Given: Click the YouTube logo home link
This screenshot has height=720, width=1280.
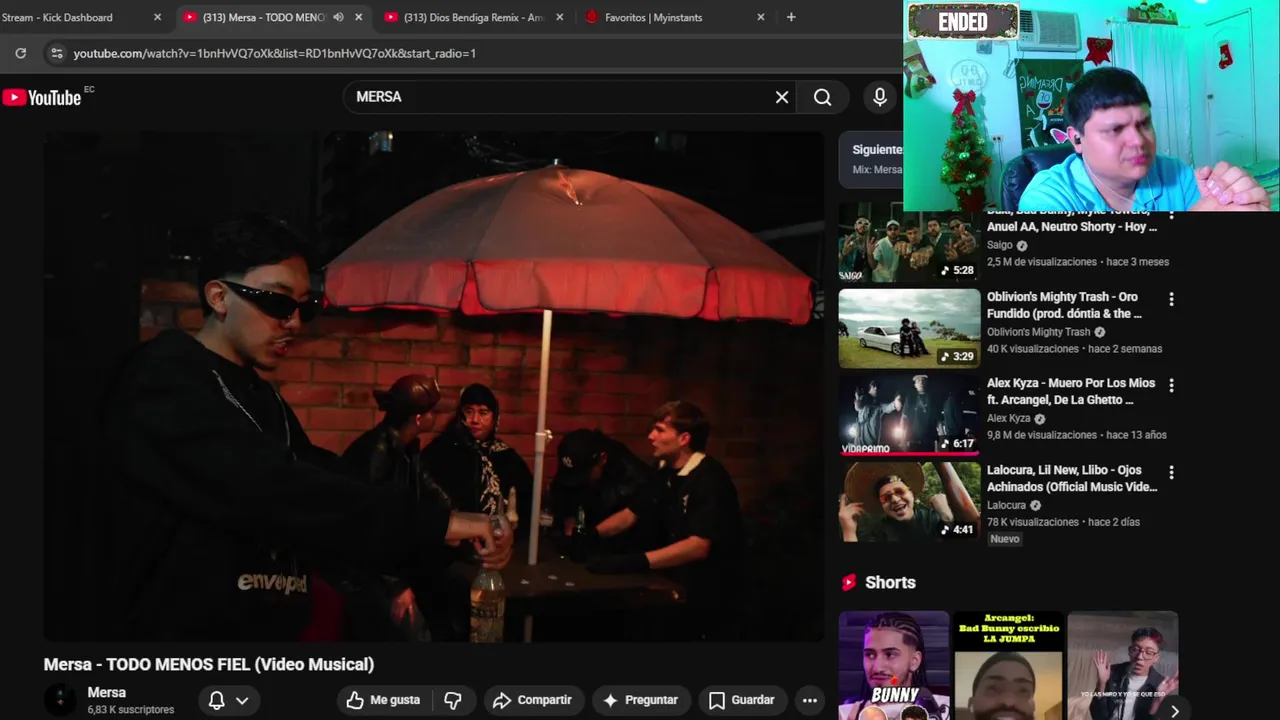Looking at the screenshot, I should pos(42,97).
